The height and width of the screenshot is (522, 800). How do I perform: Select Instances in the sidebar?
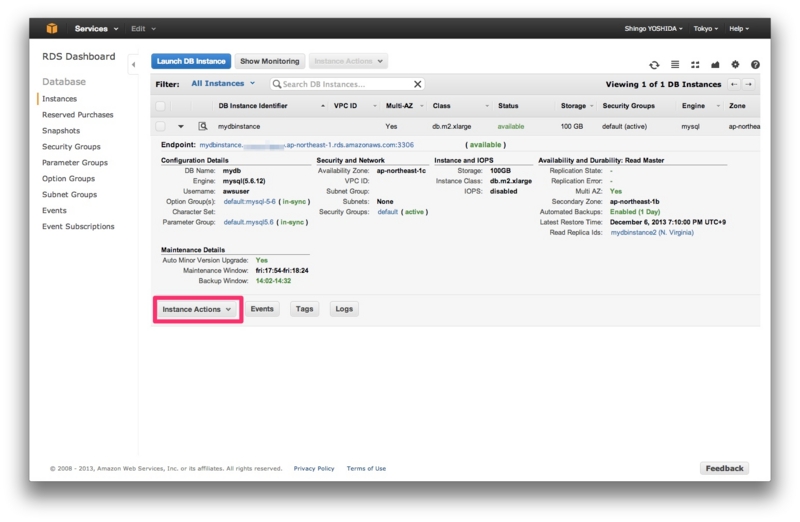[x=59, y=98]
